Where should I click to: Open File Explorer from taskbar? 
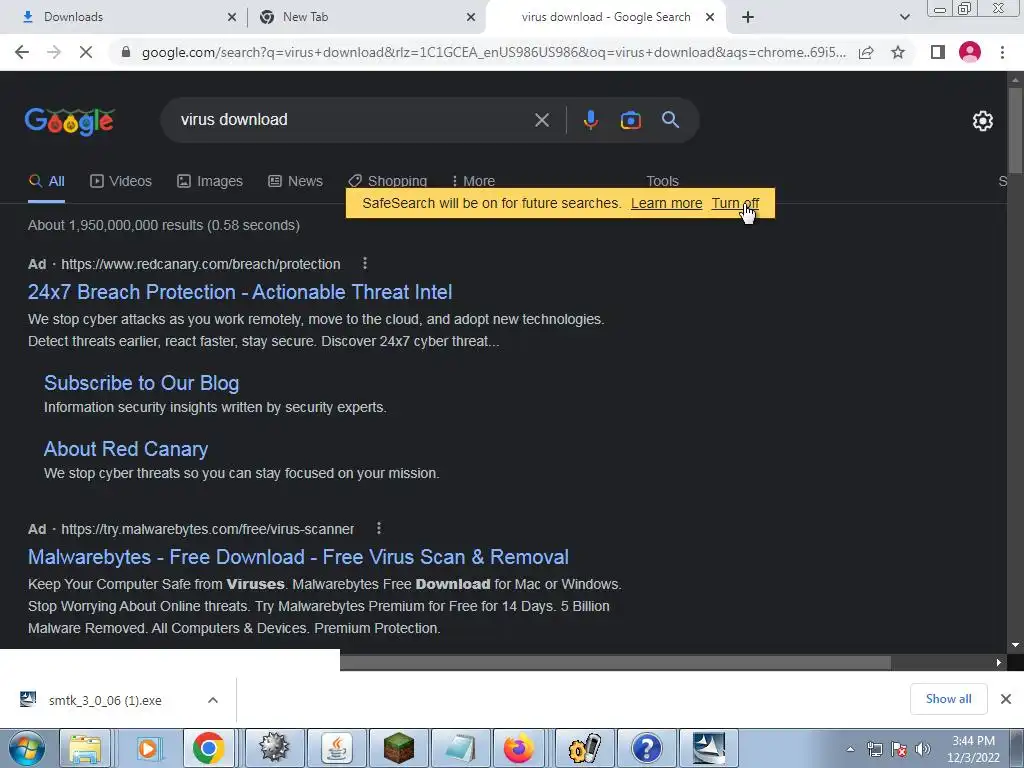point(86,748)
